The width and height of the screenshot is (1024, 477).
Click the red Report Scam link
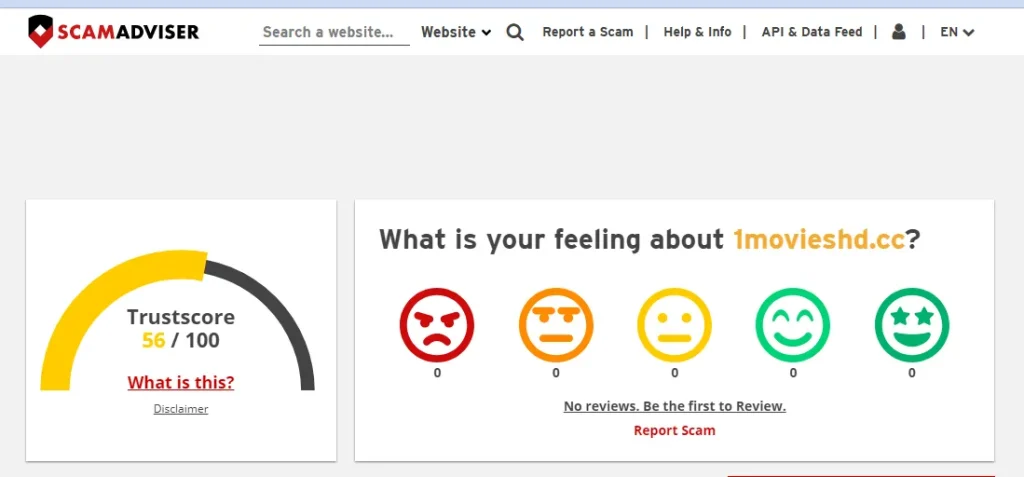[x=675, y=431]
